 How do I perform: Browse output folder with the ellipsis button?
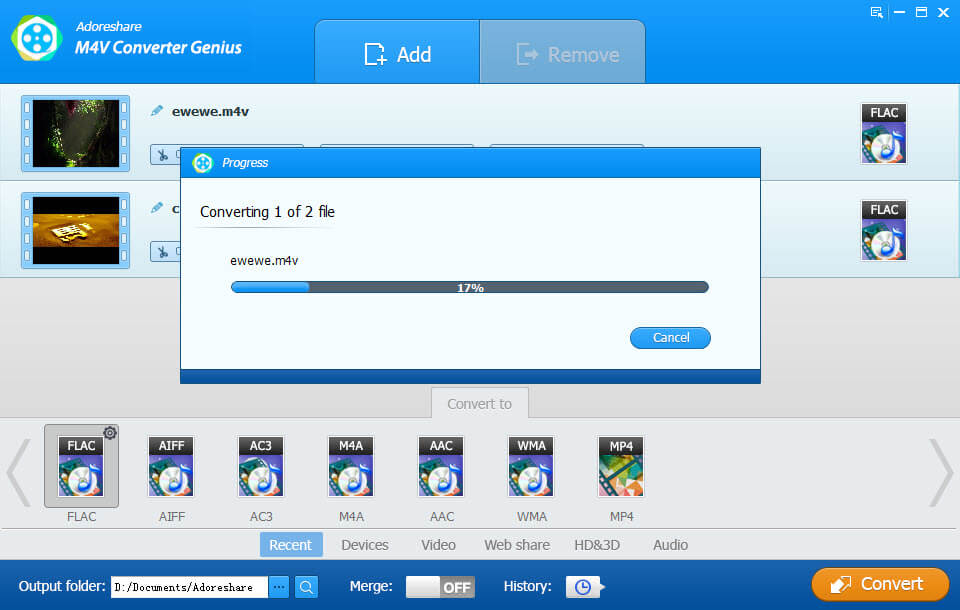point(279,587)
